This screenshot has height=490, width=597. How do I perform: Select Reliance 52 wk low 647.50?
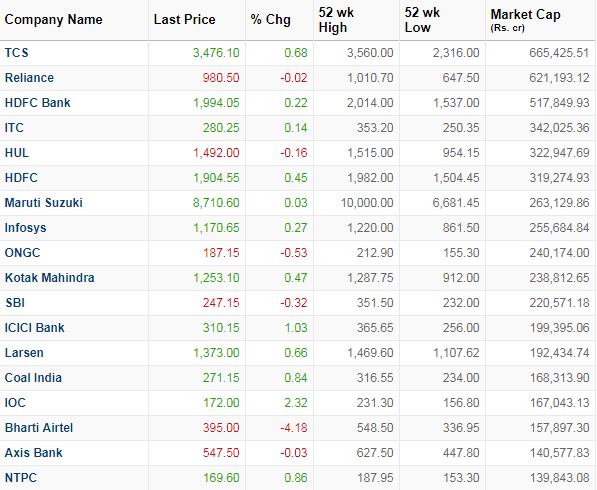pos(461,78)
